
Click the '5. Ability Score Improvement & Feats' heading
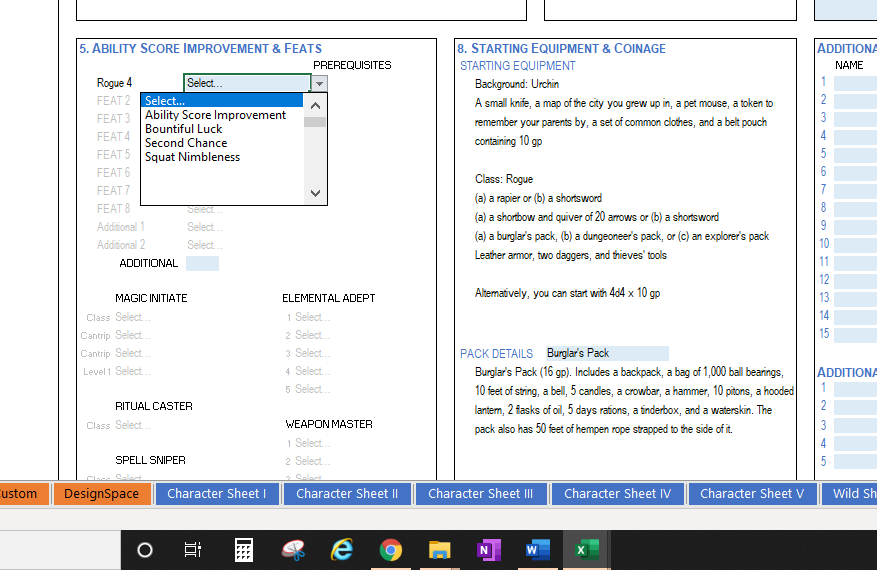click(200, 49)
